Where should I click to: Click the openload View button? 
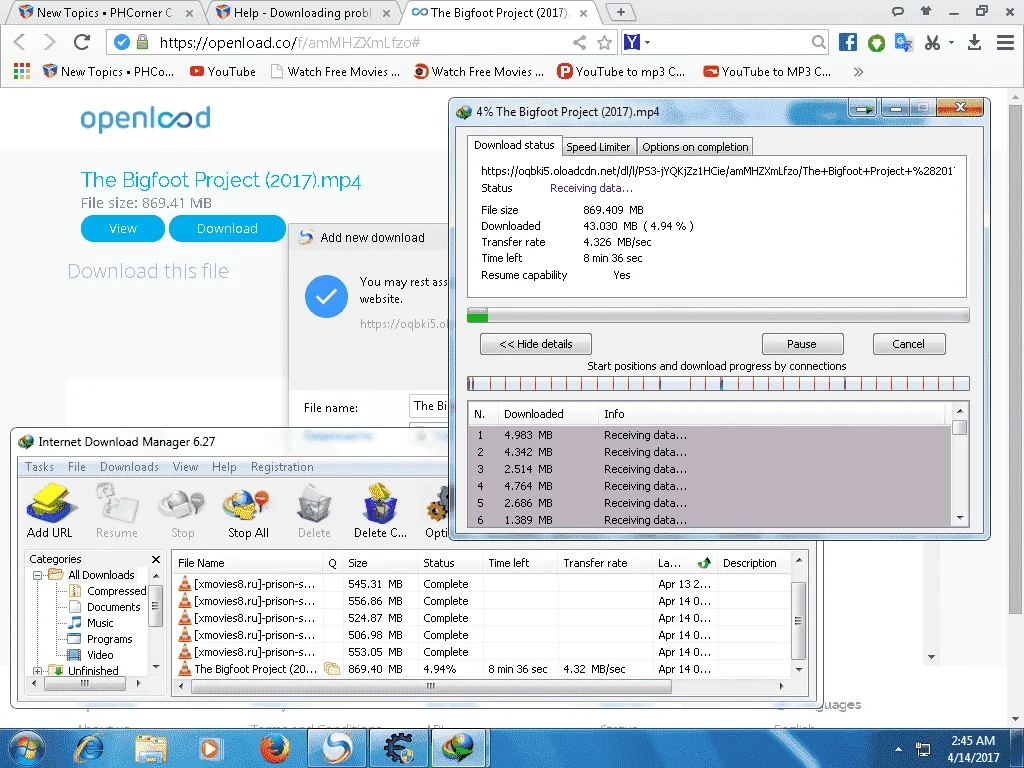tap(123, 229)
